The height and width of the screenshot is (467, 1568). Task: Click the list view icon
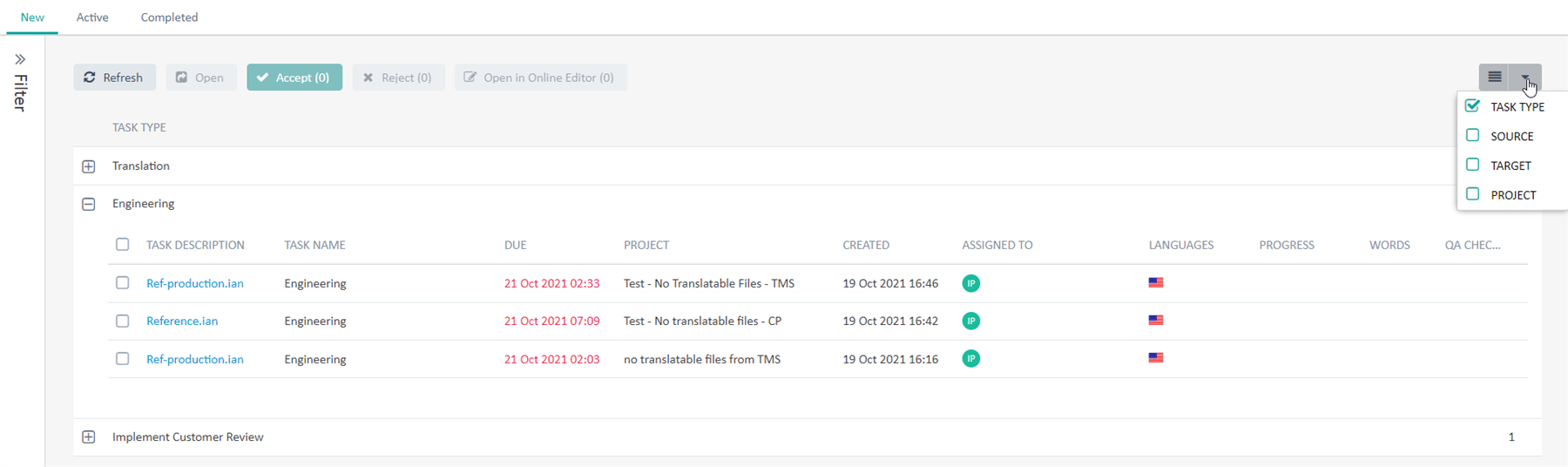[x=1495, y=77]
